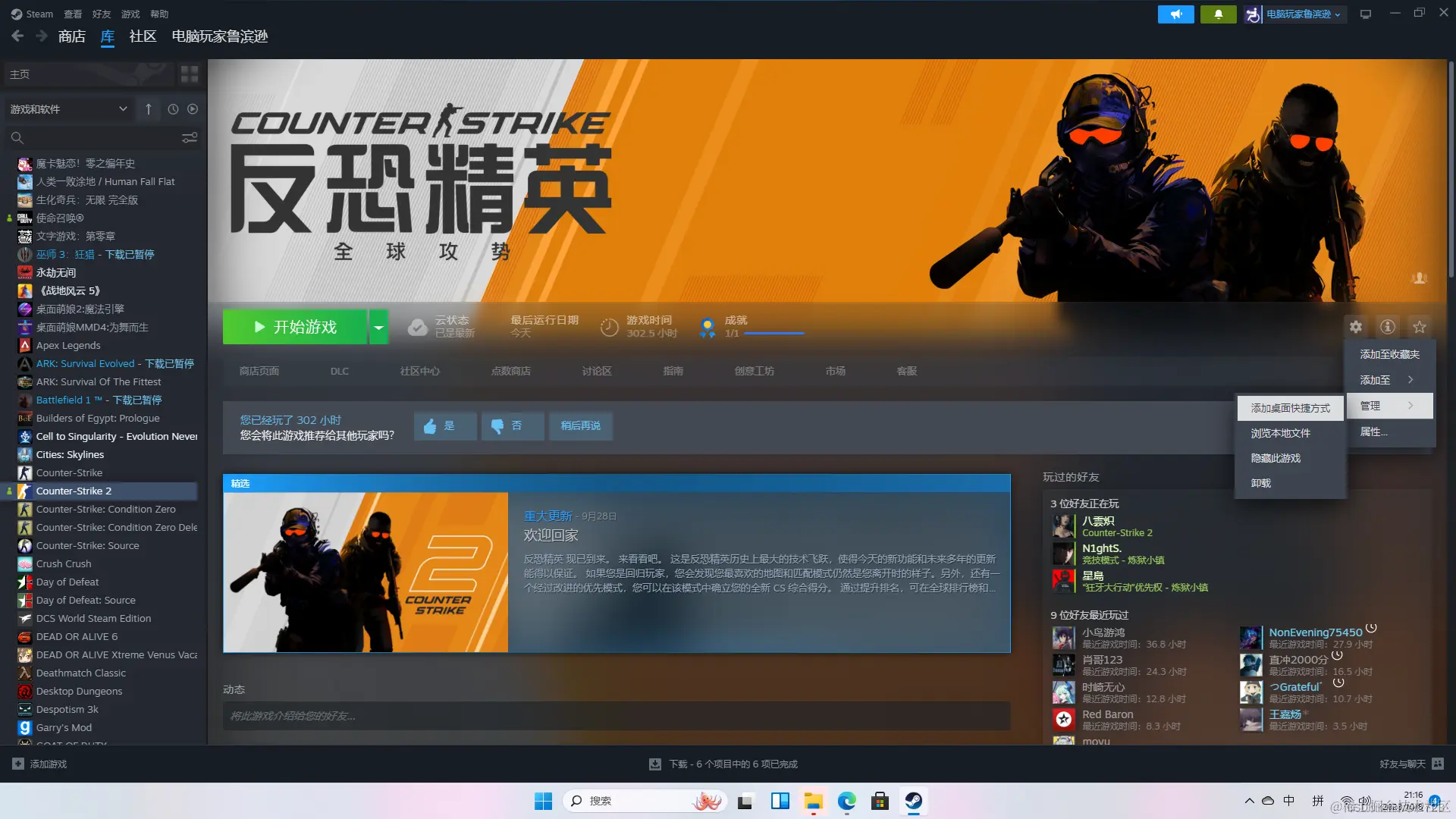Click thumbs-down to not recommend this game

tap(512, 425)
